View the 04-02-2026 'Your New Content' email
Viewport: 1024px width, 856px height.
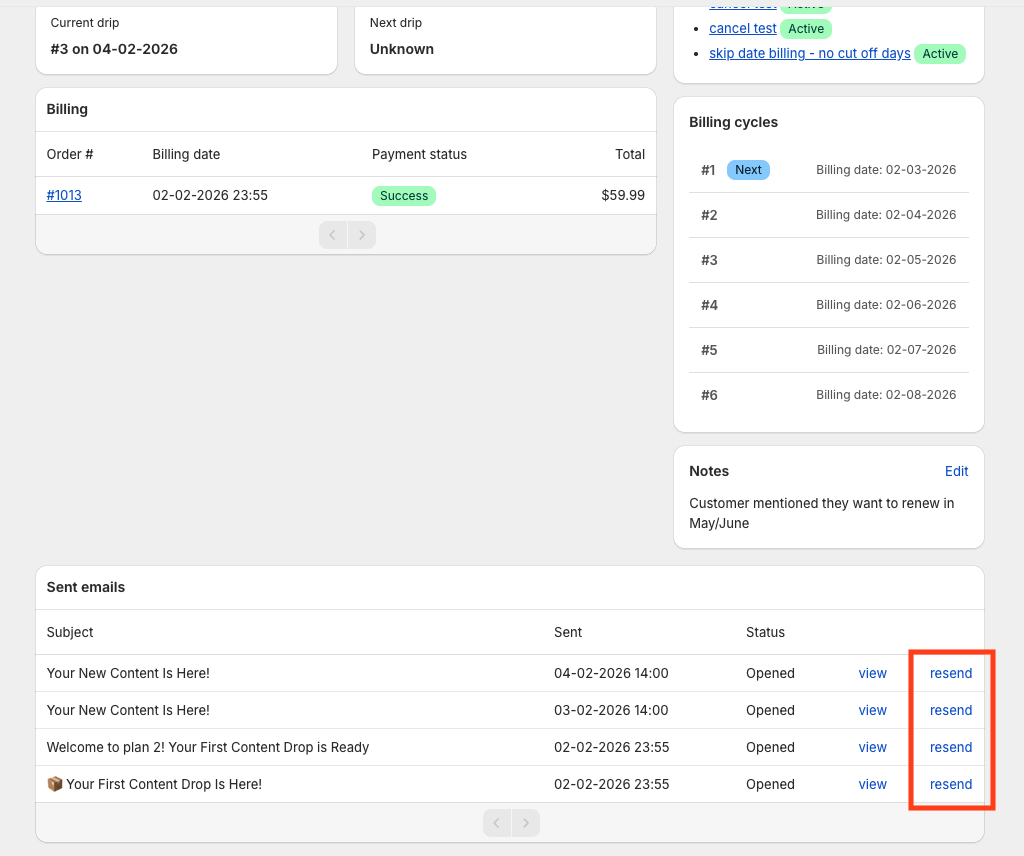[x=872, y=674]
